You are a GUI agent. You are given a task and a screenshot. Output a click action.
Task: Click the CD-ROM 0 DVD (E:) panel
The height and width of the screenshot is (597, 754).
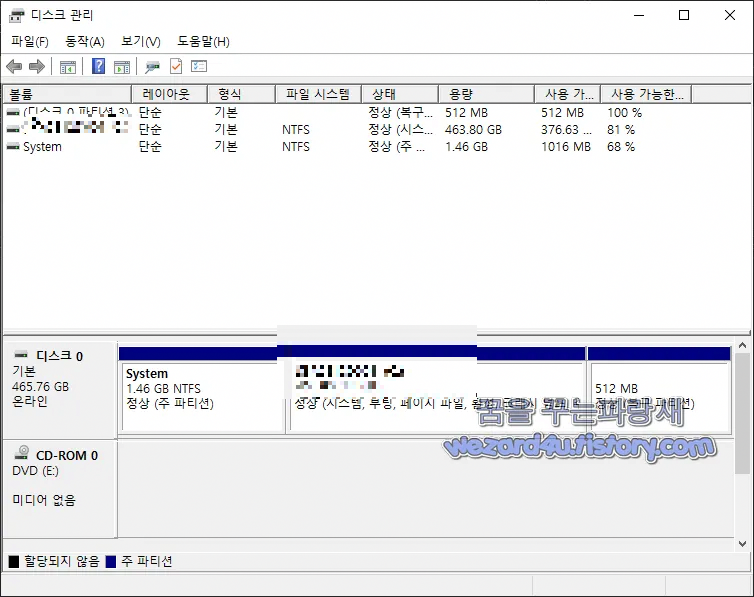[60, 489]
